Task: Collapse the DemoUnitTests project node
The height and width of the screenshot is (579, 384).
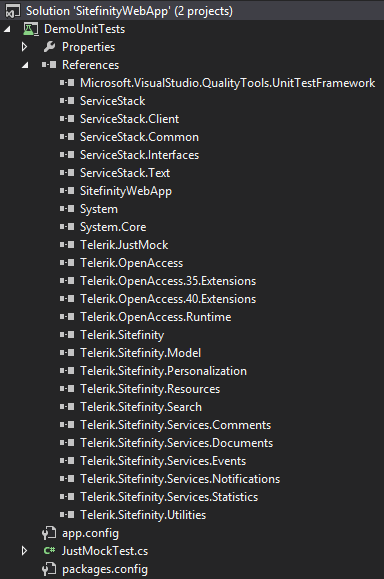Action: tap(7, 29)
